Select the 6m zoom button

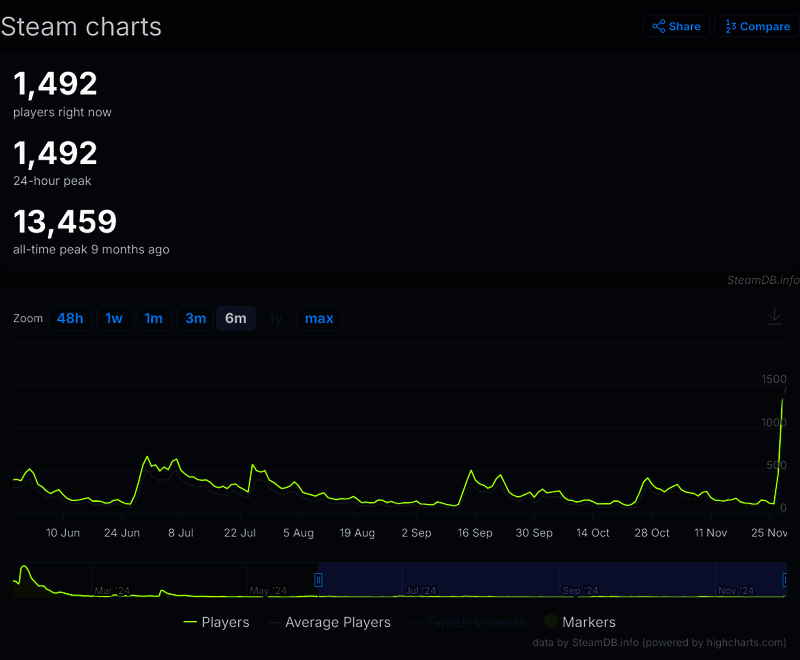click(236, 319)
